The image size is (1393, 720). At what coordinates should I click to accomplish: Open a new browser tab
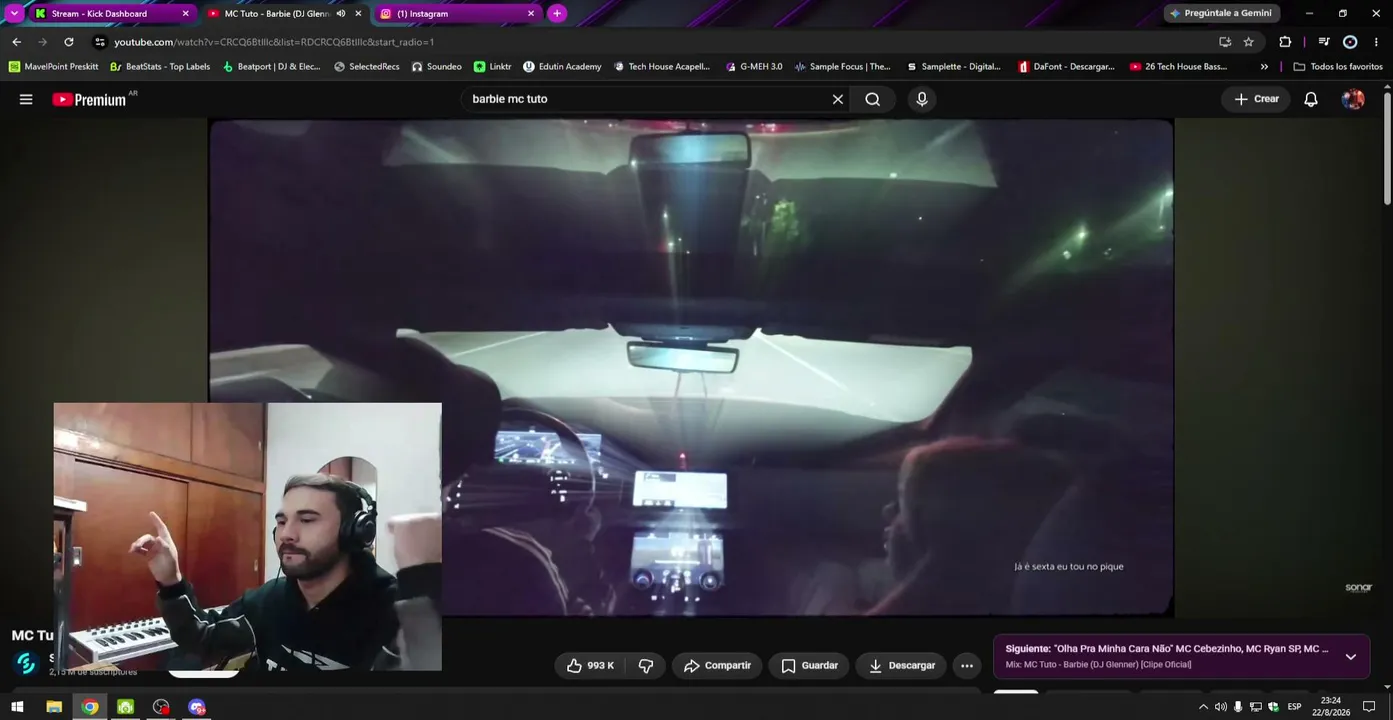(557, 14)
